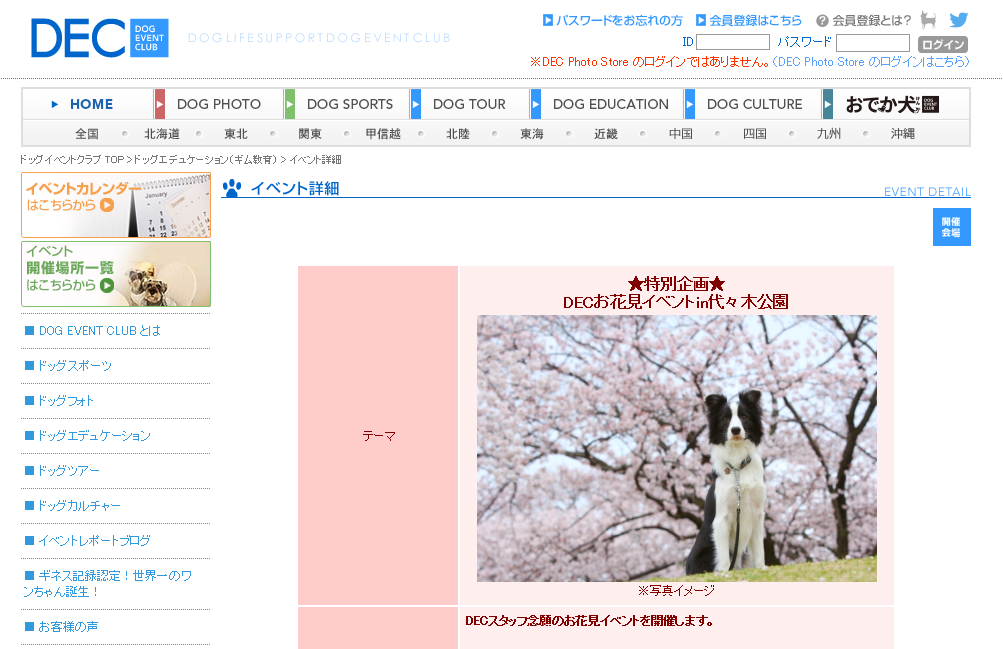This screenshot has width=1003, height=649.
Task: Focus the ID input field
Action: point(732,42)
